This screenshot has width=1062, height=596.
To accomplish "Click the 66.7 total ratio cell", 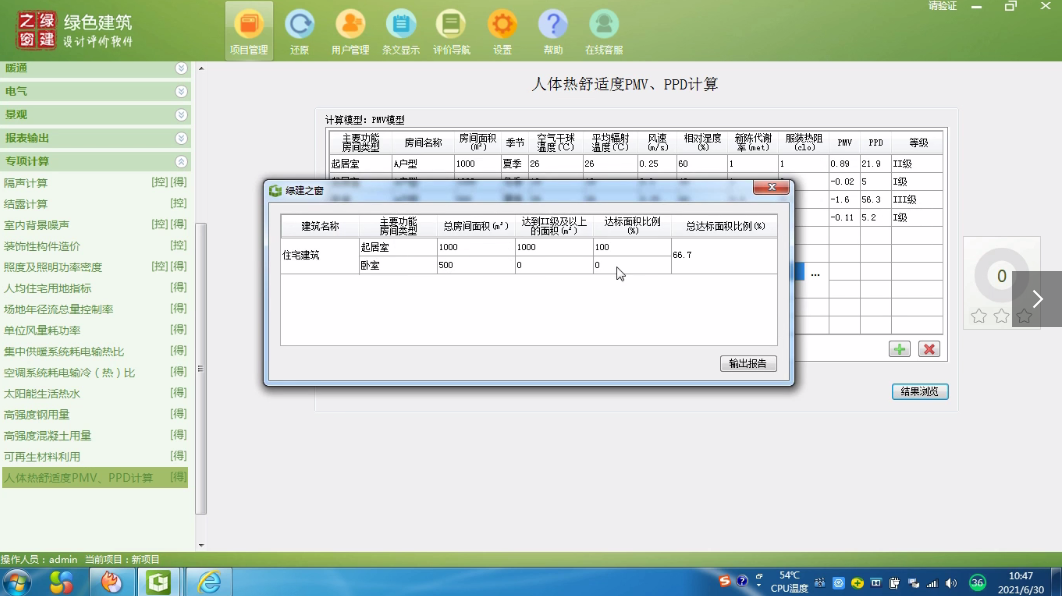I will coord(724,255).
